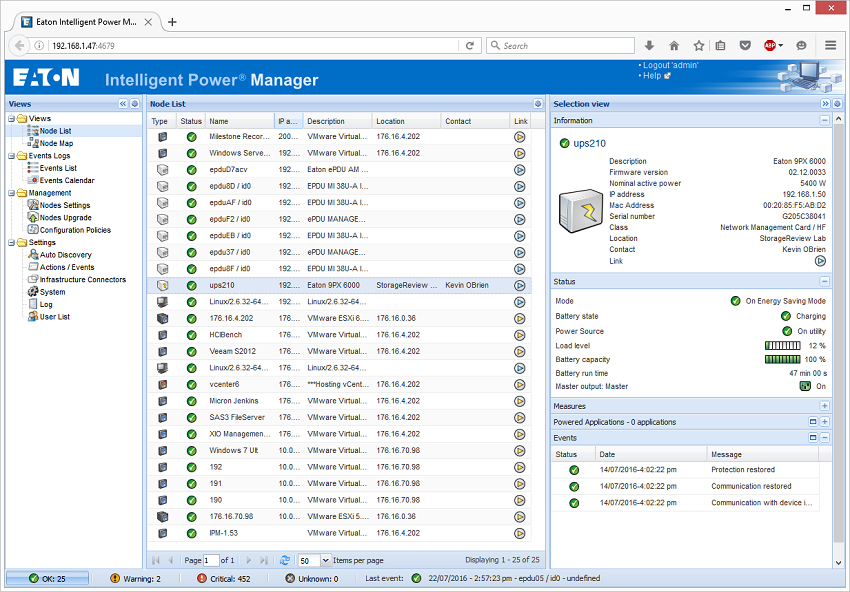Open Auto Discovery in the tree
This screenshot has height=592, width=850.
[66, 255]
